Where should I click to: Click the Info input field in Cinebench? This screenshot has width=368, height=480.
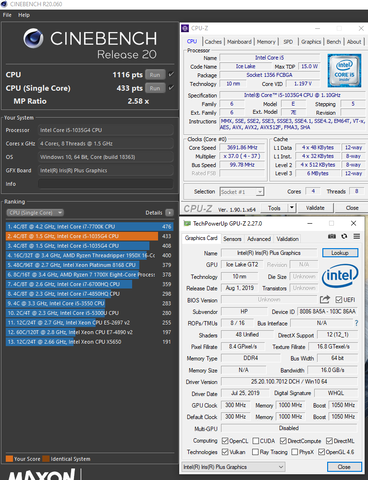[x=106, y=184]
